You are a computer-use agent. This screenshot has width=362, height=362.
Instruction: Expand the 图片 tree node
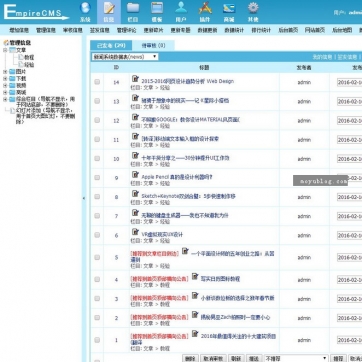click(5, 72)
